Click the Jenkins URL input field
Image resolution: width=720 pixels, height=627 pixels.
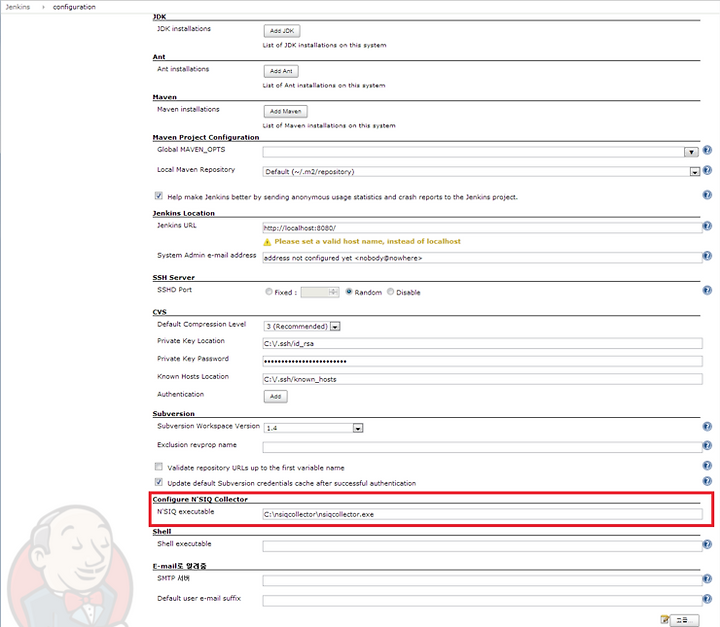(482, 228)
